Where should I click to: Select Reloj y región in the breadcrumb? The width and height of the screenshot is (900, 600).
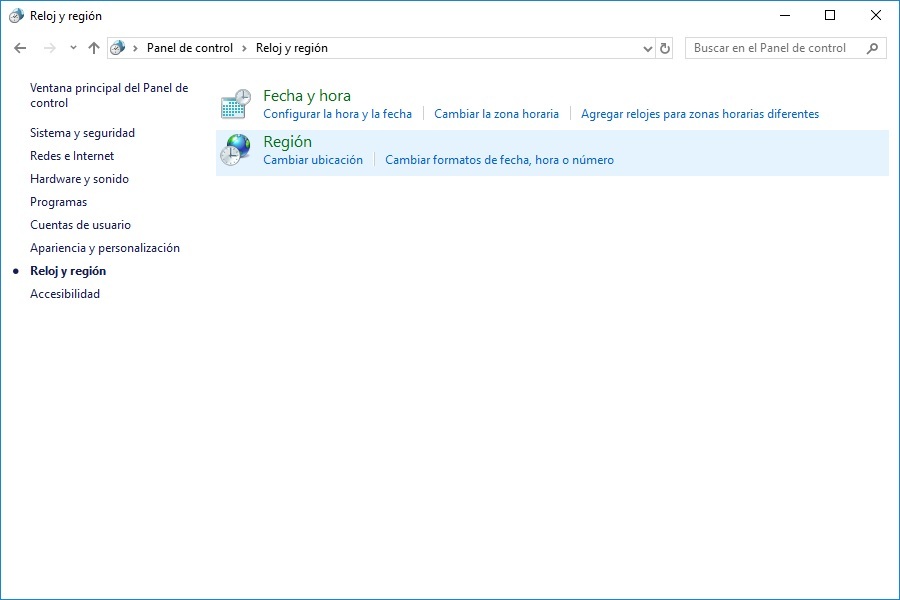(293, 47)
